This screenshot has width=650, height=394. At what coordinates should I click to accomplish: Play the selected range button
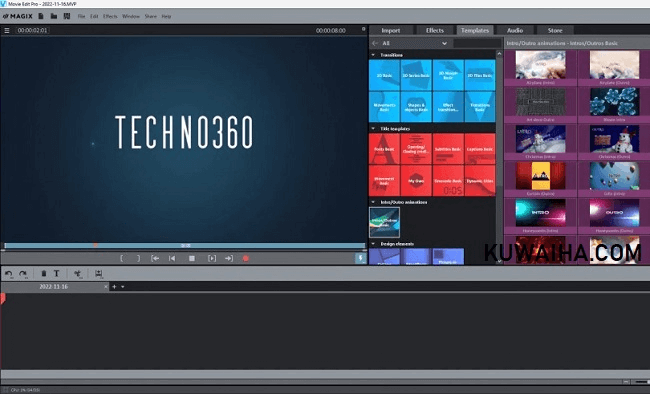(212, 258)
